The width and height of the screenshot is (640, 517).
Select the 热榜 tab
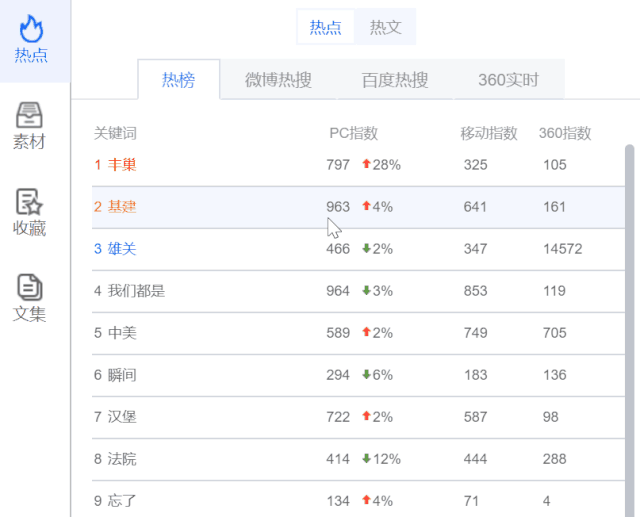tap(179, 80)
